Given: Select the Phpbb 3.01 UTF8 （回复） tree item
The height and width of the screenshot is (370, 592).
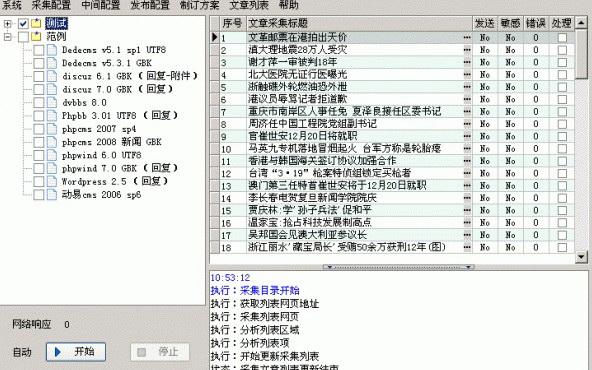Looking at the screenshot, I should point(119,116).
